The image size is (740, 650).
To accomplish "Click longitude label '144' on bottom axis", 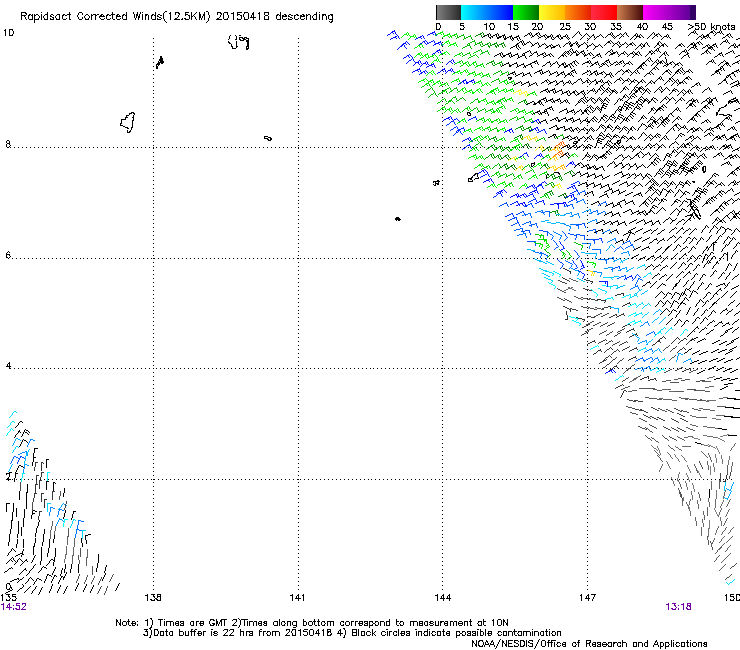I will (x=442, y=598).
